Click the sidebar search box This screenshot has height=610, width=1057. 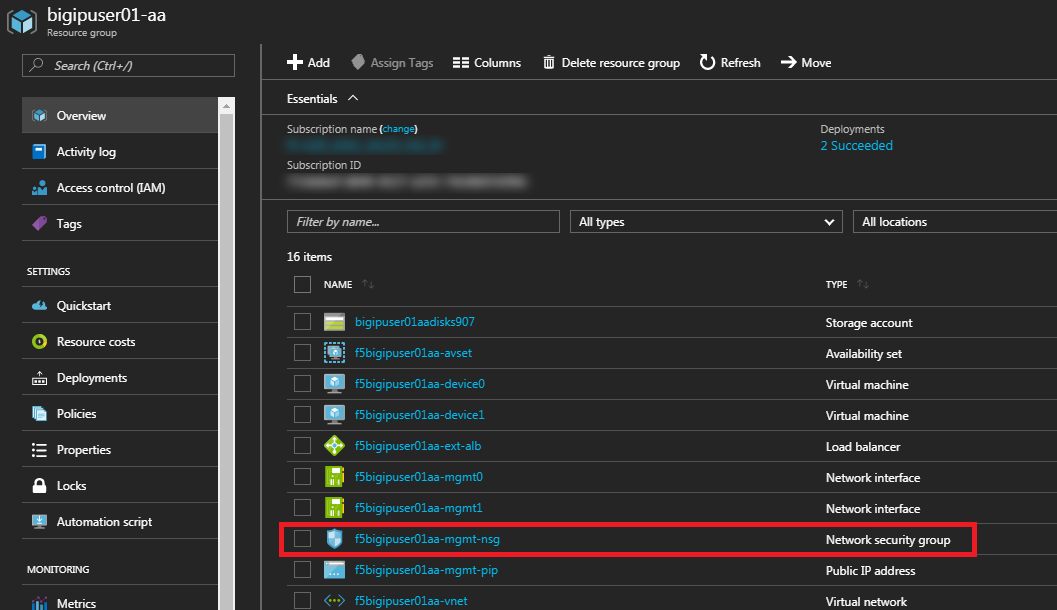pyautogui.click(x=128, y=65)
